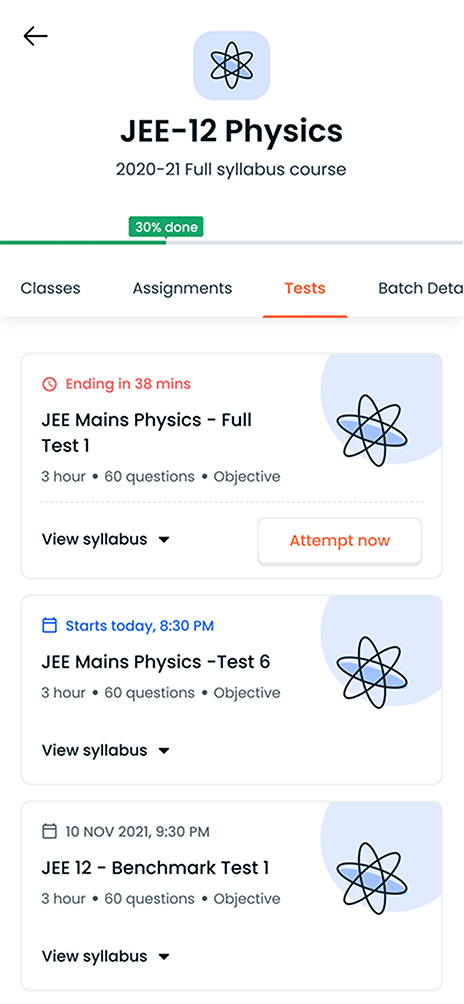Open JEE Mains Physics - Full Test 1 title
Image resolution: width=464 pixels, height=1004 pixels.
pyautogui.click(x=147, y=433)
